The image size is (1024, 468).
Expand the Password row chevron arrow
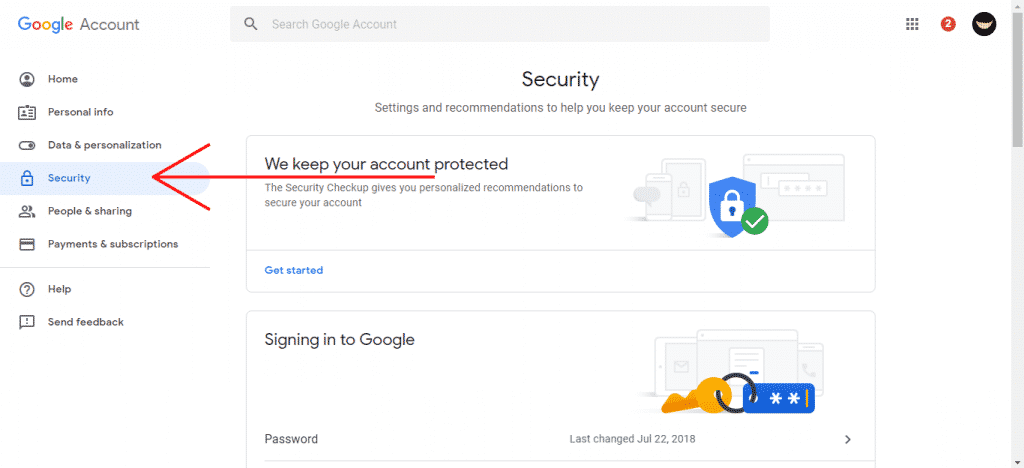[848, 439]
